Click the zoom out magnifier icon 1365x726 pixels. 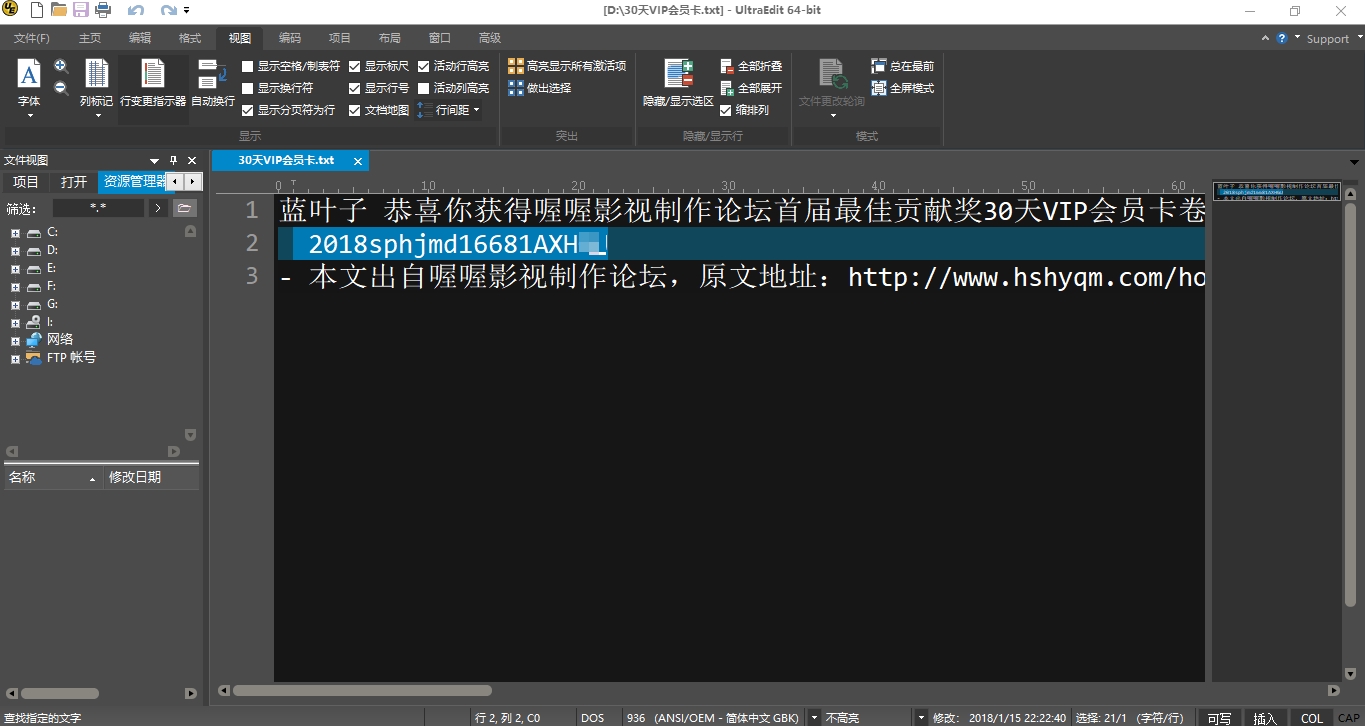(61, 87)
